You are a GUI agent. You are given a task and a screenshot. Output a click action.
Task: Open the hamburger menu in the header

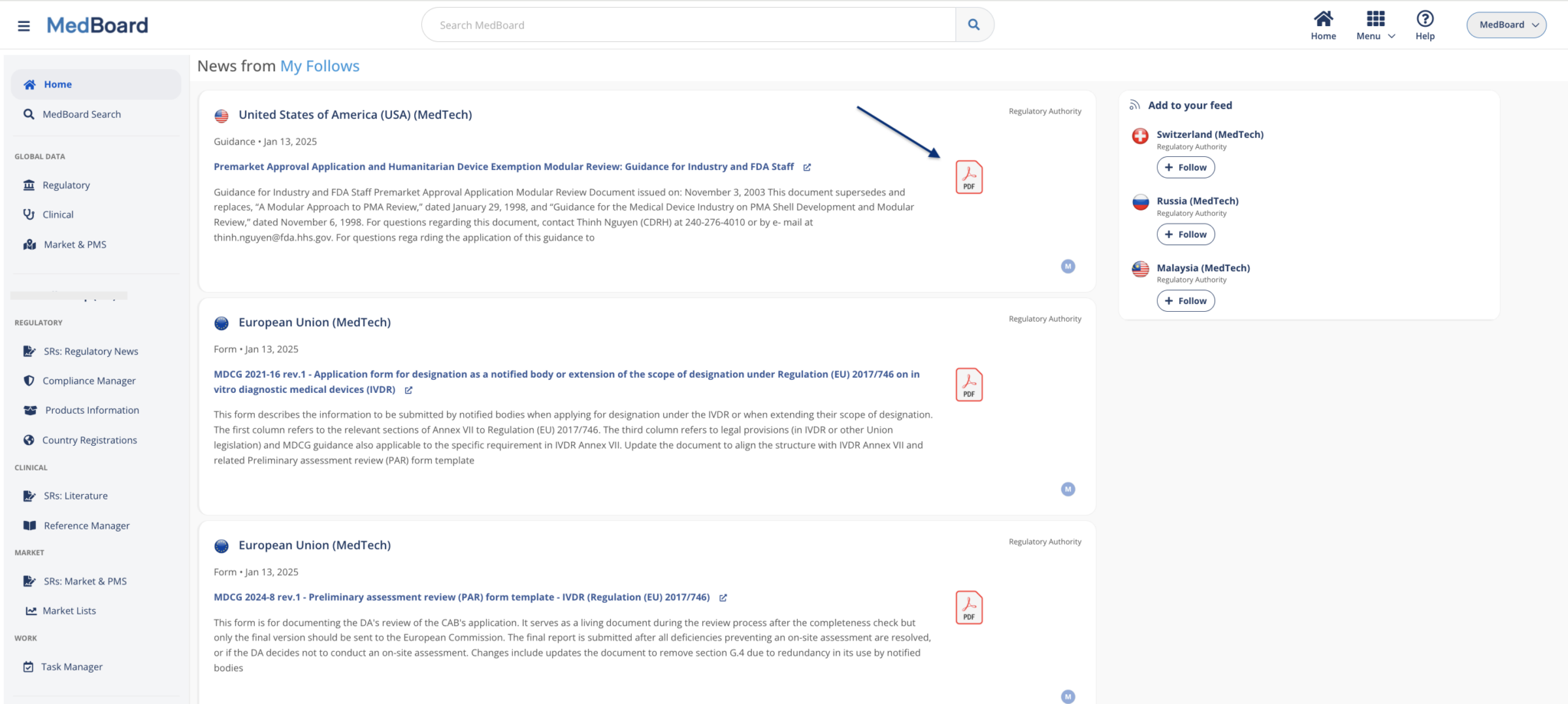[24, 25]
